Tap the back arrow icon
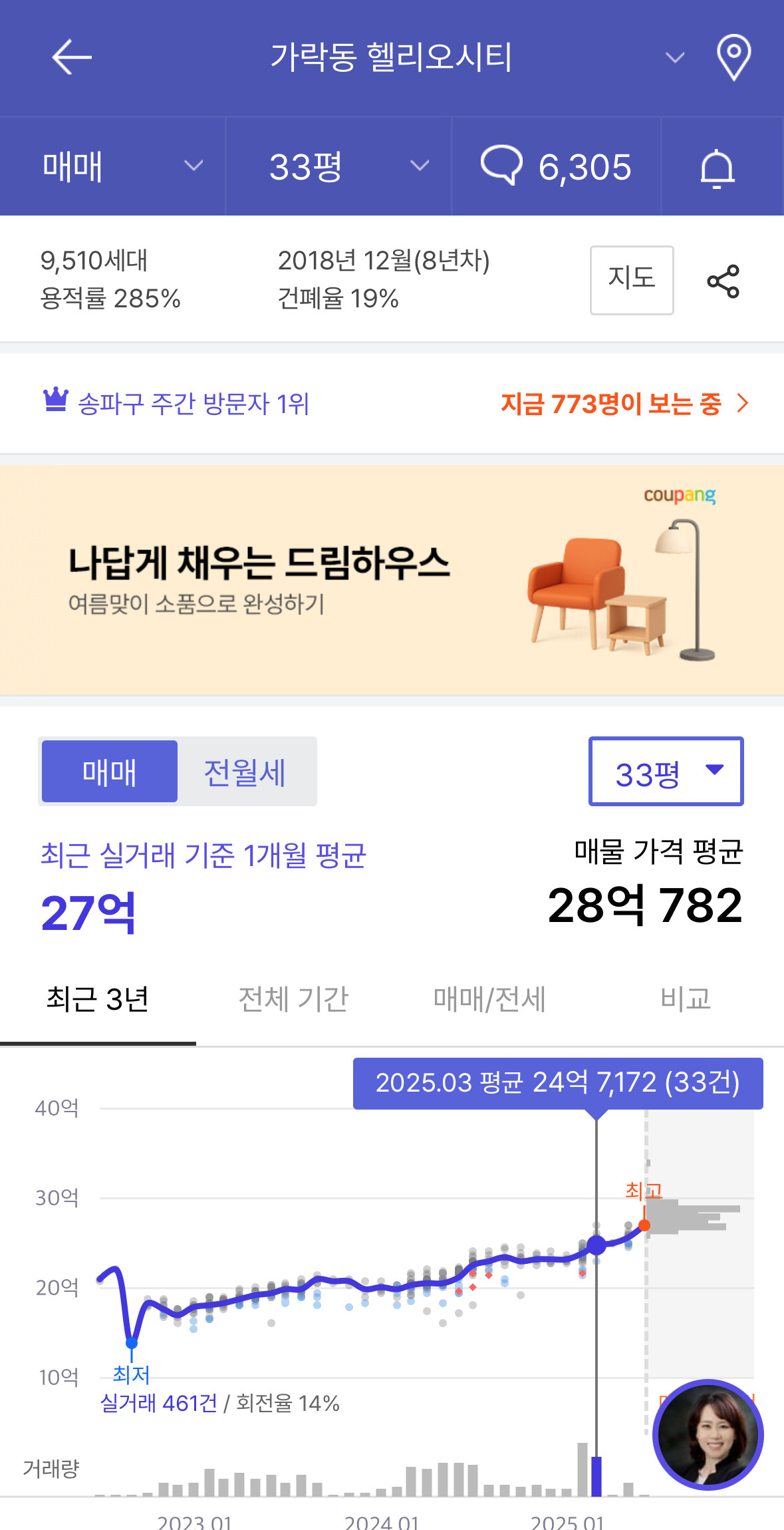Image resolution: width=784 pixels, height=1530 pixels. coord(71,57)
